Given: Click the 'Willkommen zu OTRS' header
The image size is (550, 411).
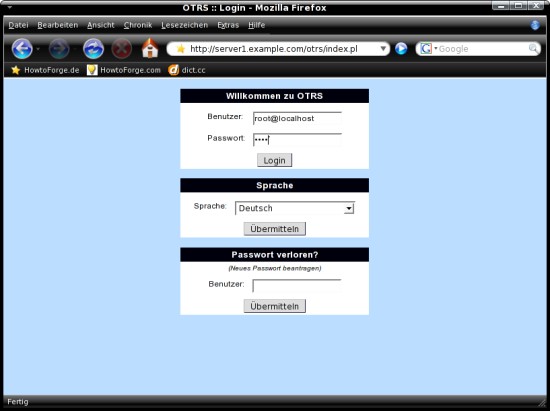Looking at the screenshot, I should 274,96.
